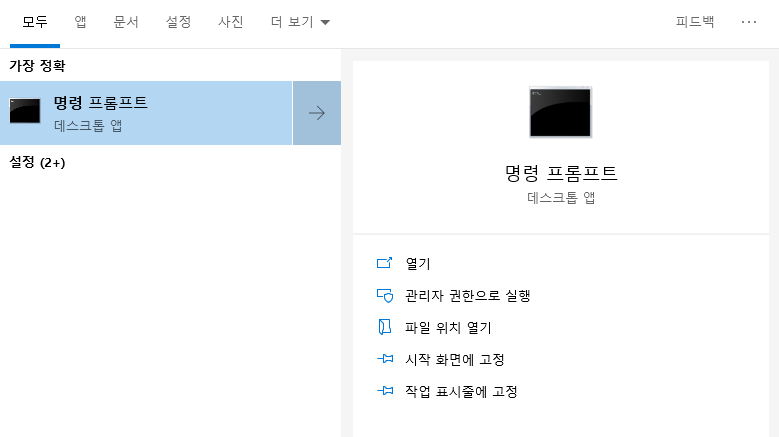Switch to the 앱 tab
Image resolution: width=779 pixels, height=437 pixels.
[80, 22]
